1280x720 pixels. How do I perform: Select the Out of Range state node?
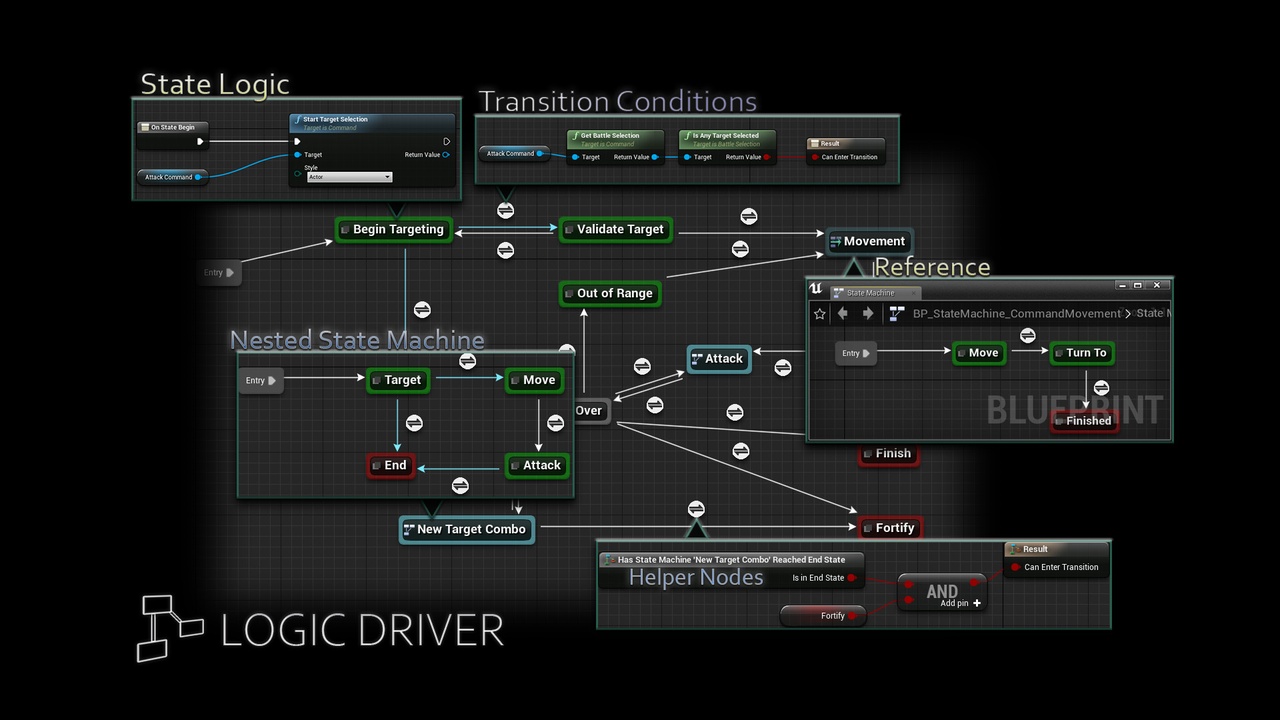[x=610, y=293]
